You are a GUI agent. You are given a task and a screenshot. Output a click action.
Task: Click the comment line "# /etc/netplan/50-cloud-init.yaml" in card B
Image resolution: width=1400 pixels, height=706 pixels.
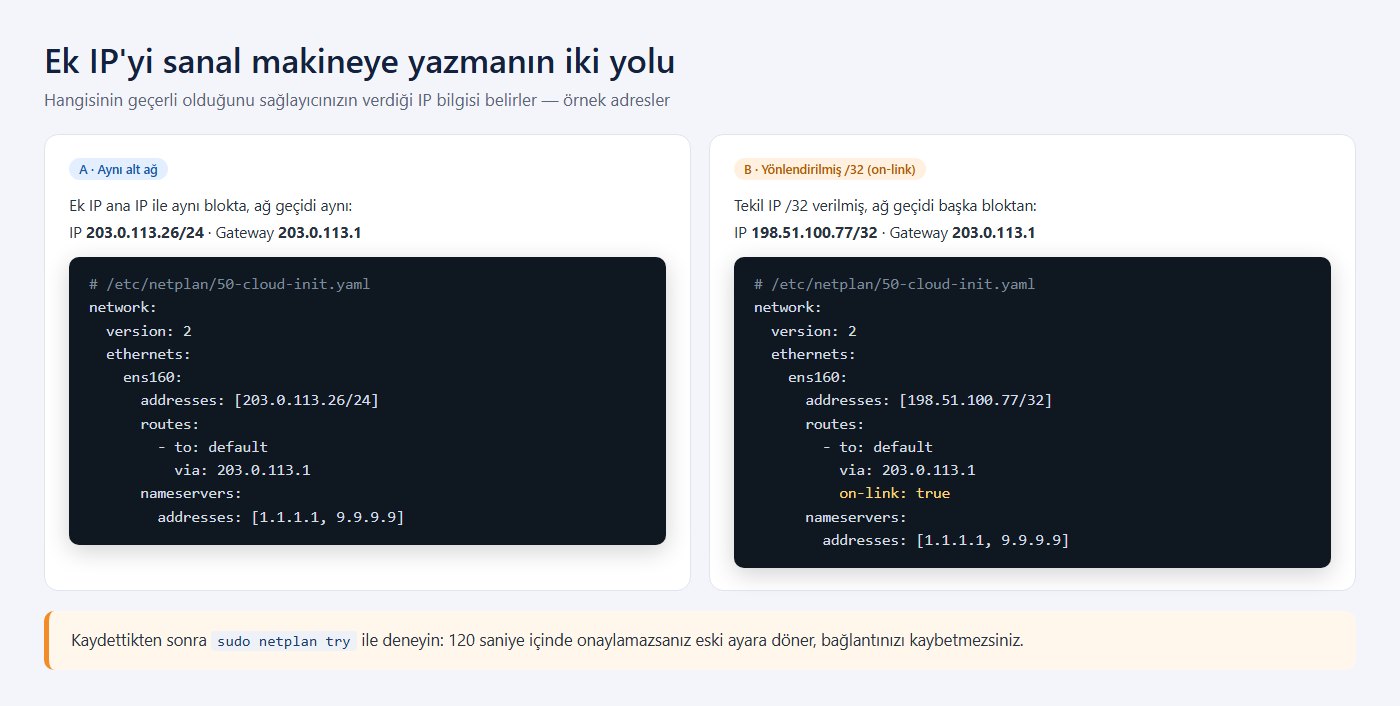click(x=894, y=285)
